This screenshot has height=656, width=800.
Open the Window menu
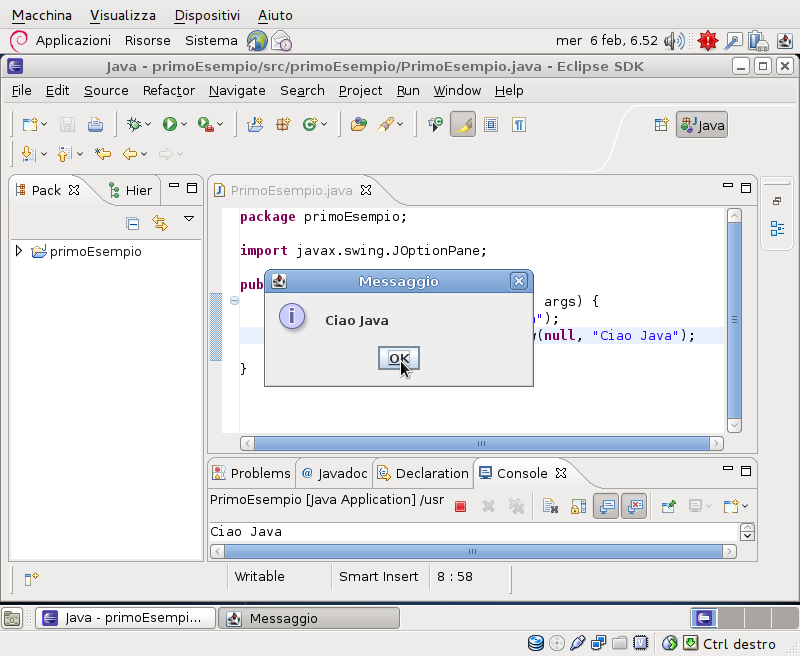[x=457, y=91]
